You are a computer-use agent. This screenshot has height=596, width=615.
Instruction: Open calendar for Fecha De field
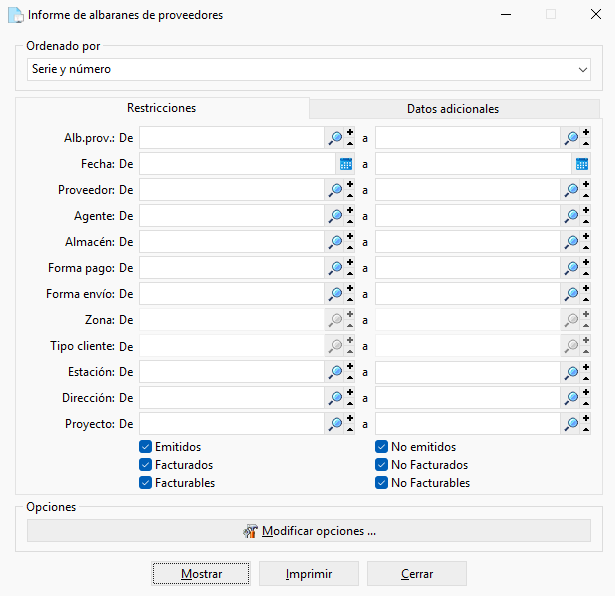coord(346,164)
